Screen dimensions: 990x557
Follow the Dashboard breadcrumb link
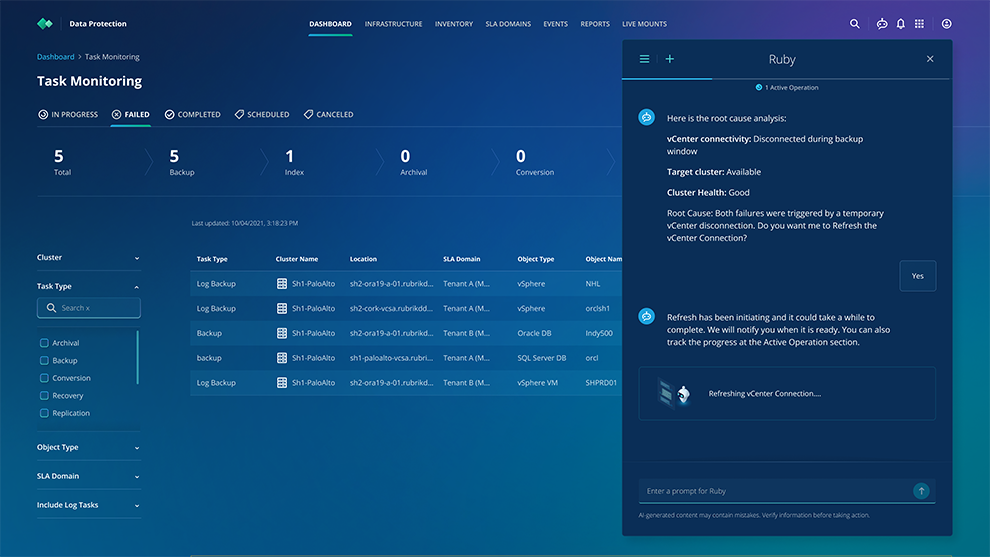55,57
